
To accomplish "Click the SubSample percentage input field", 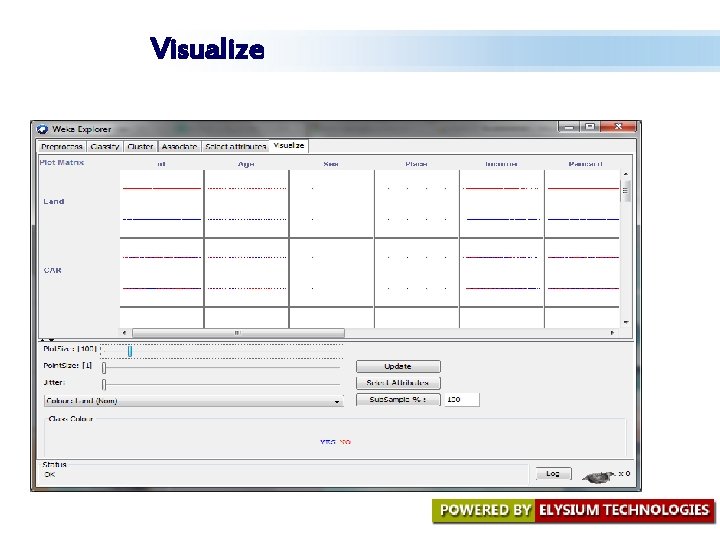I will pyautogui.click(x=462, y=399).
